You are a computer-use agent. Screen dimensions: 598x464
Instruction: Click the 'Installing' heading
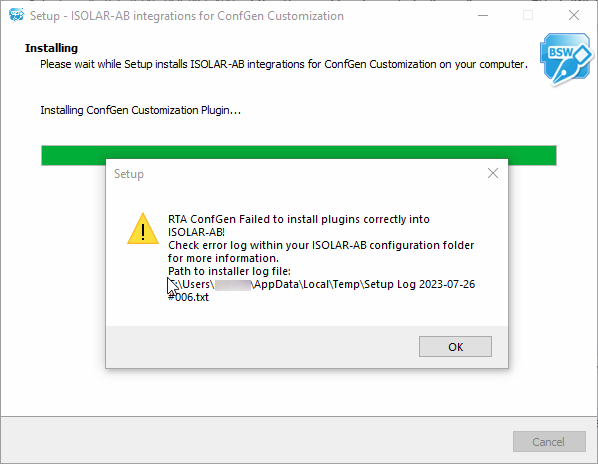tap(51, 48)
